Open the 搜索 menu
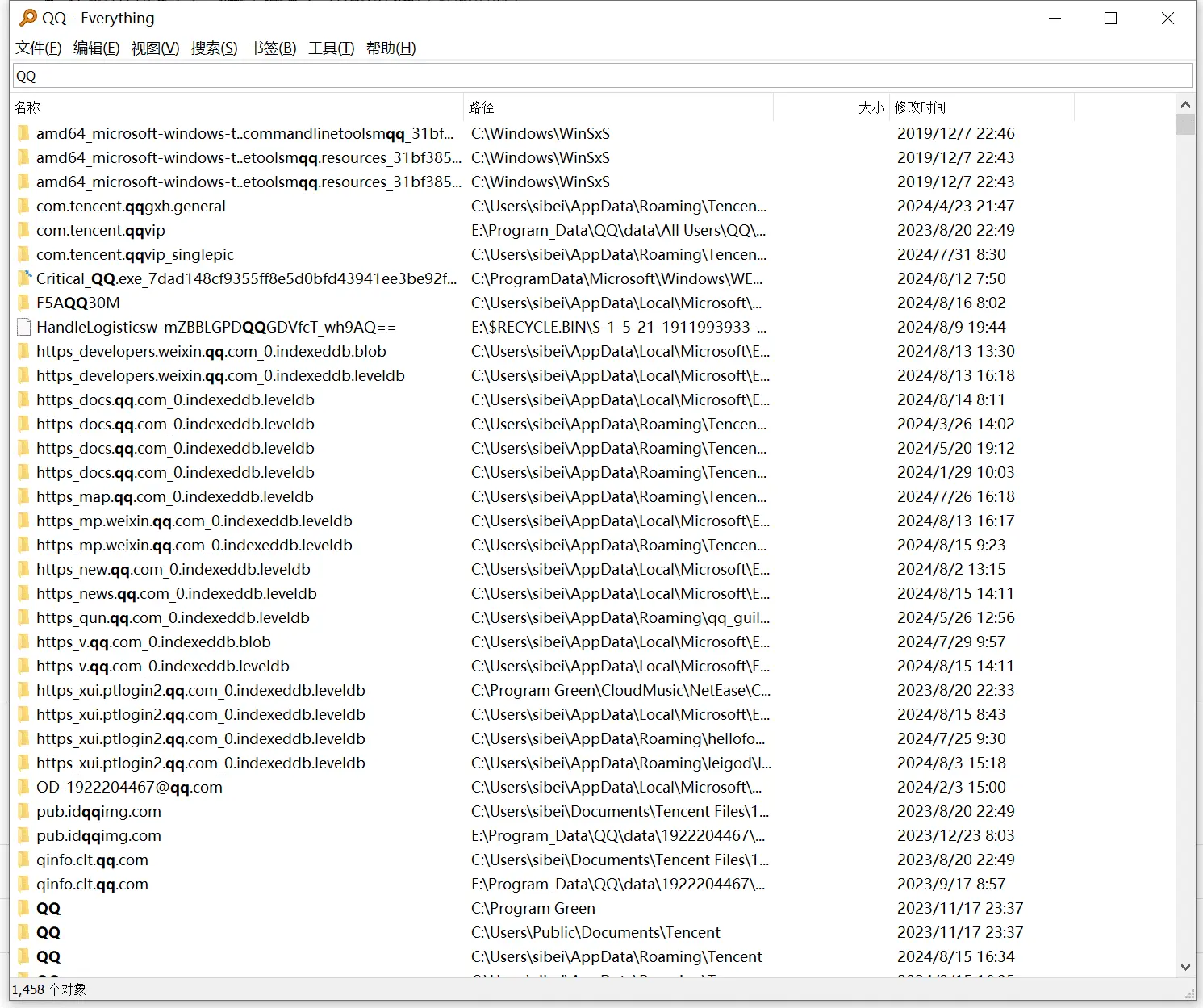This screenshot has width=1203, height=1008. click(213, 48)
